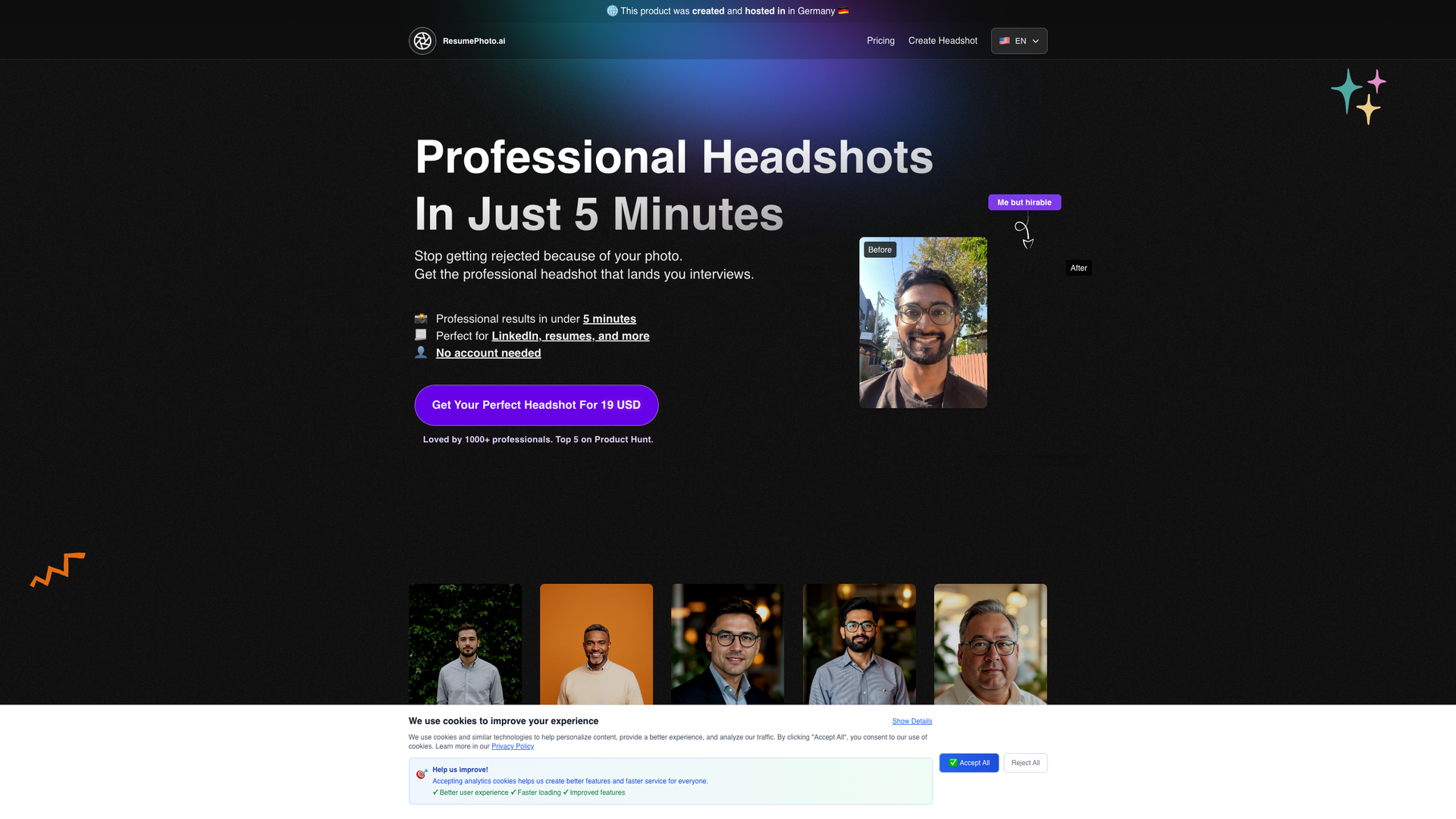Open the Privacy Policy link
Viewport: 1456px width, 819px height.
pos(513,746)
